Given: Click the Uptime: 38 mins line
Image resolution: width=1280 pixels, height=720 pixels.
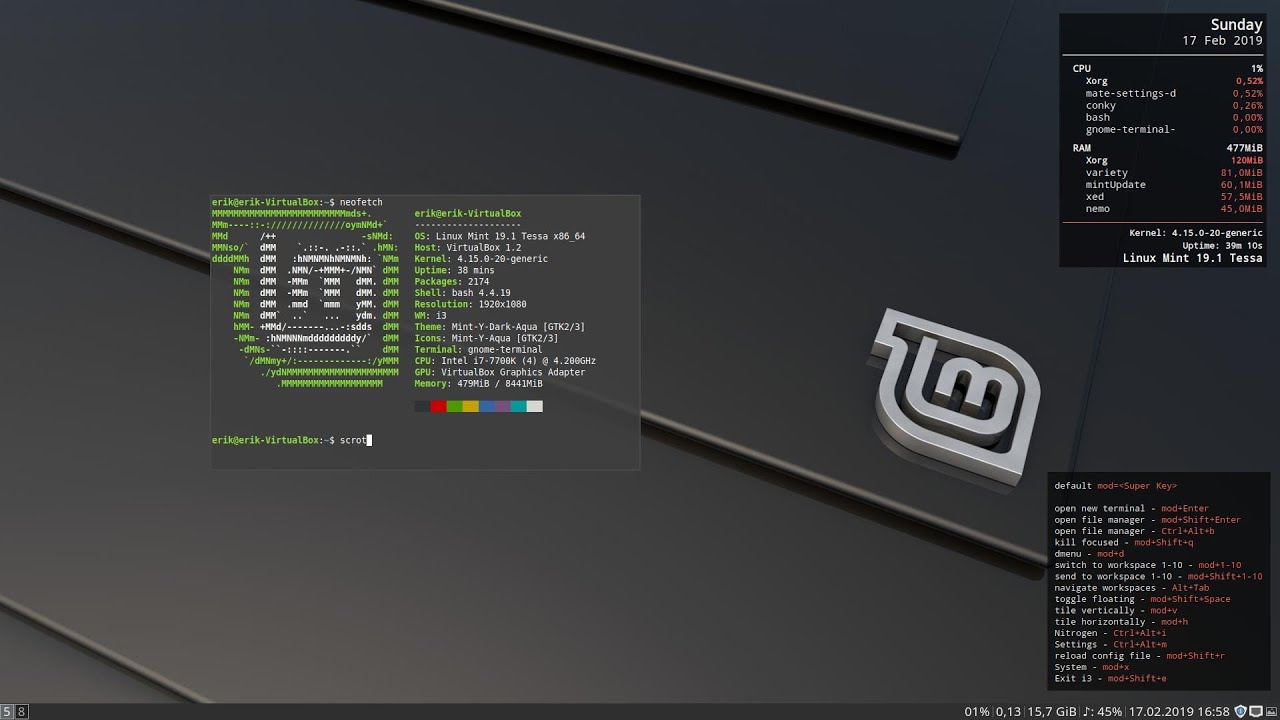Looking at the screenshot, I should pyautogui.click(x=454, y=270).
